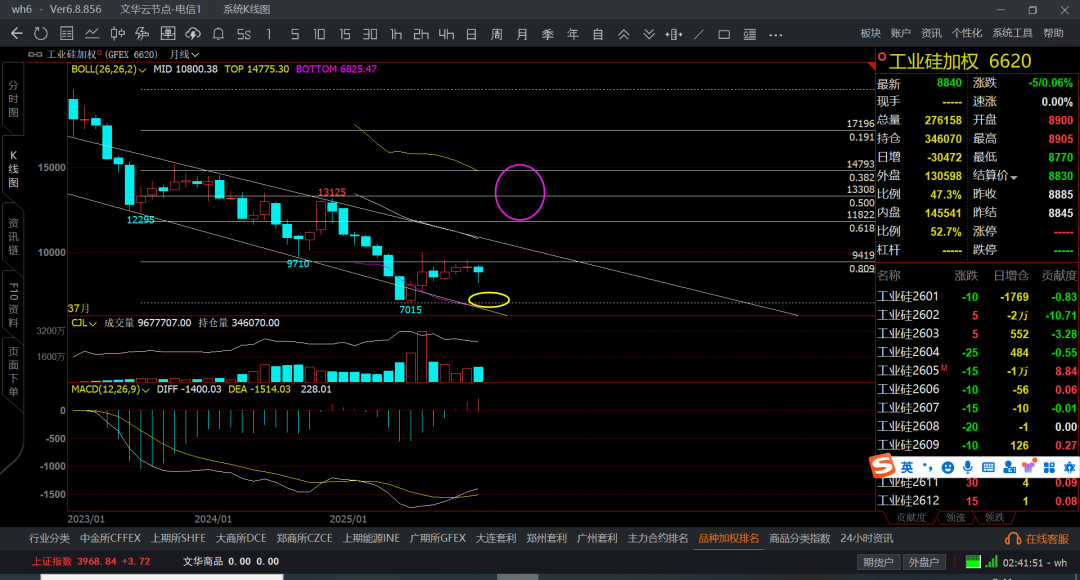The height and width of the screenshot is (580, 1080).
Task: Switch to the 分时图 side tab
Action: pos(13,99)
